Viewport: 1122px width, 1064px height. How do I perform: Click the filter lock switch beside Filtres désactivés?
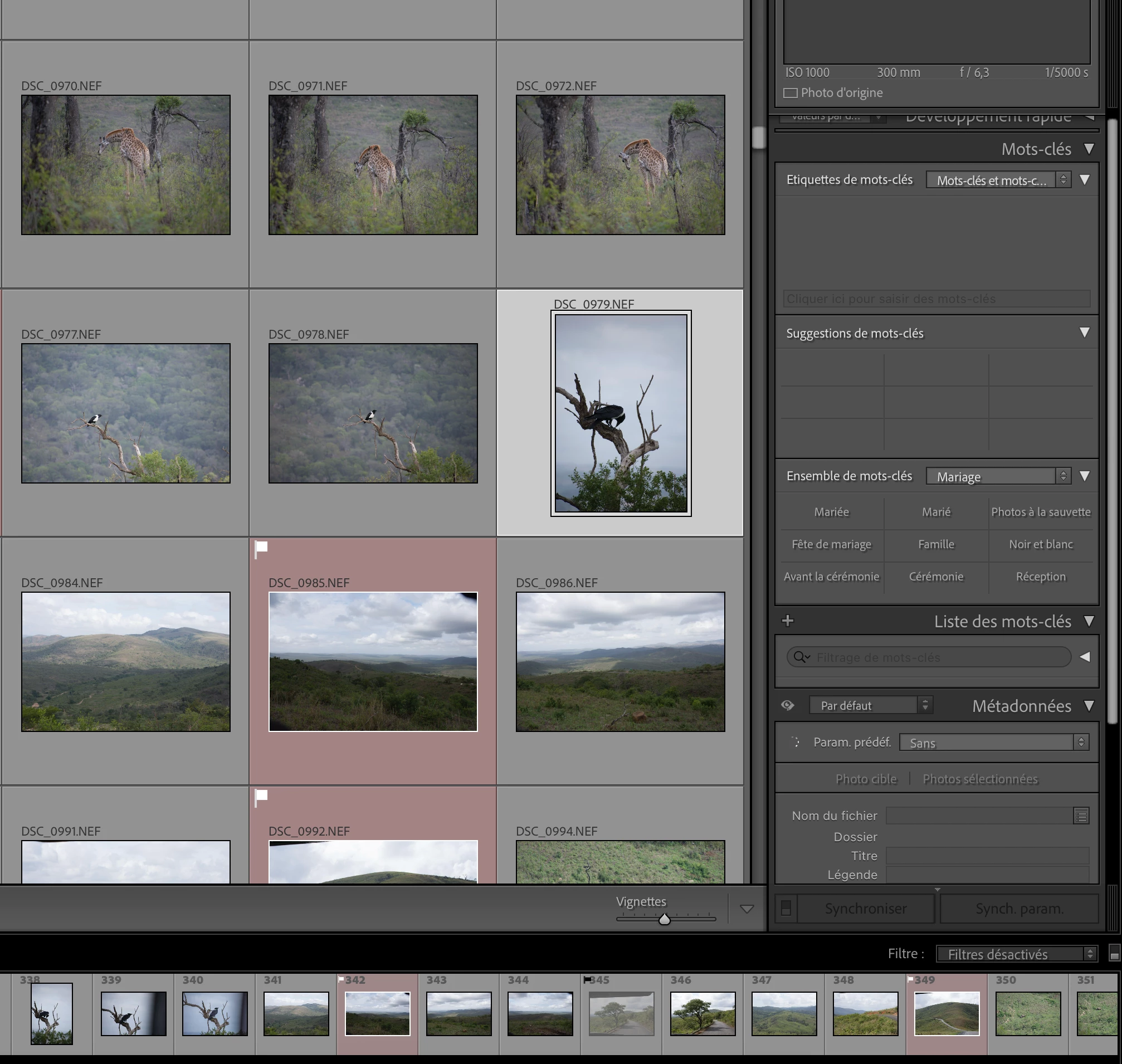(x=1114, y=953)
